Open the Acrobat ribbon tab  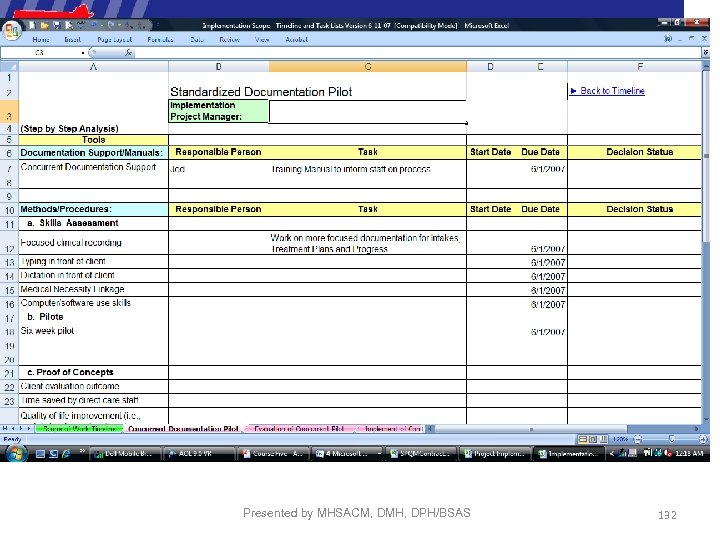297,39
